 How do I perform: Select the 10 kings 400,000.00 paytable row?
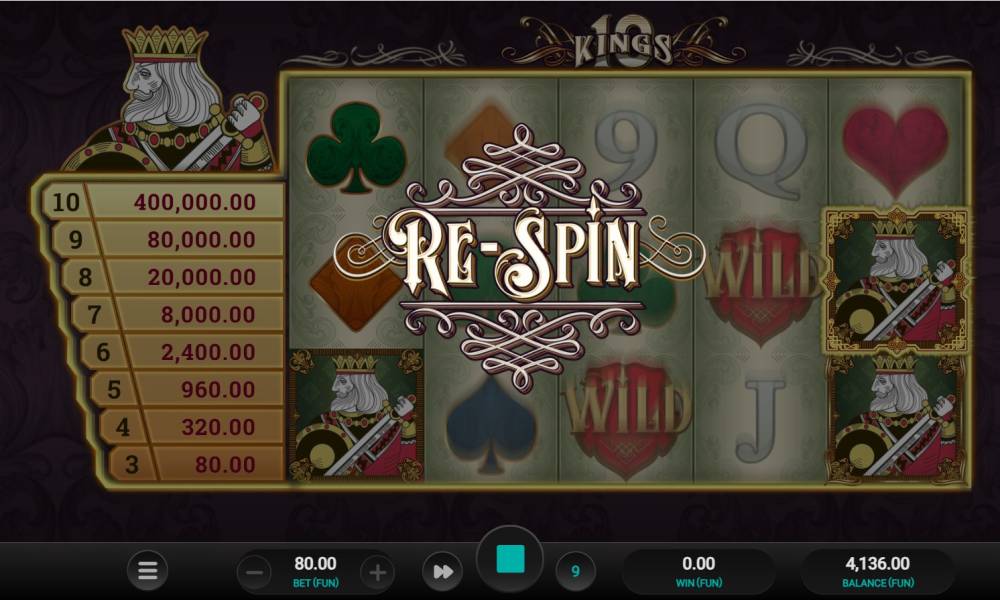click(163, 202)
